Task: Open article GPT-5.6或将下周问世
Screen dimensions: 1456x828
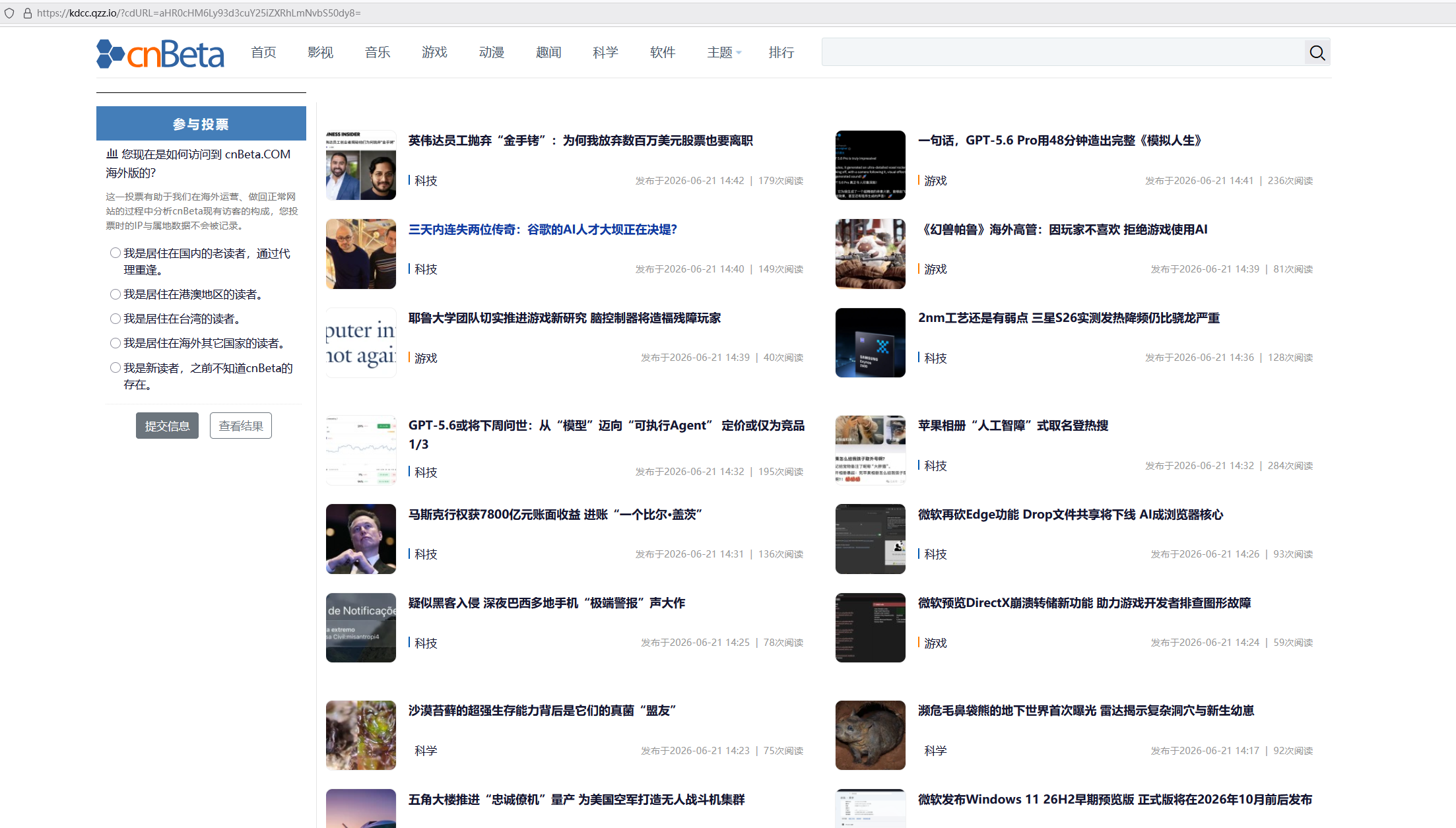Action: [x=607, y=435]
